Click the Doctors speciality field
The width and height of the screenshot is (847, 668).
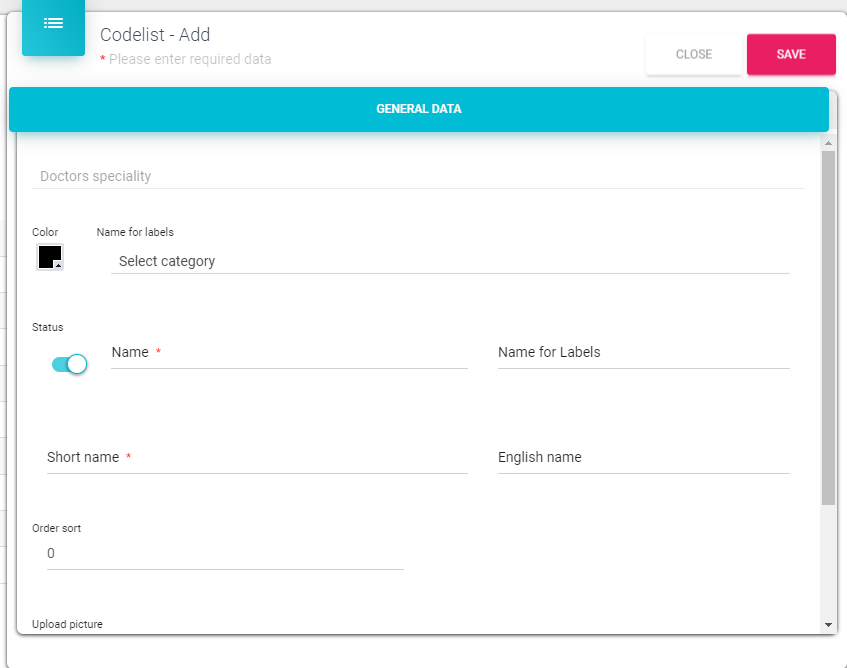pyautogui.click(x=418, y=176)
